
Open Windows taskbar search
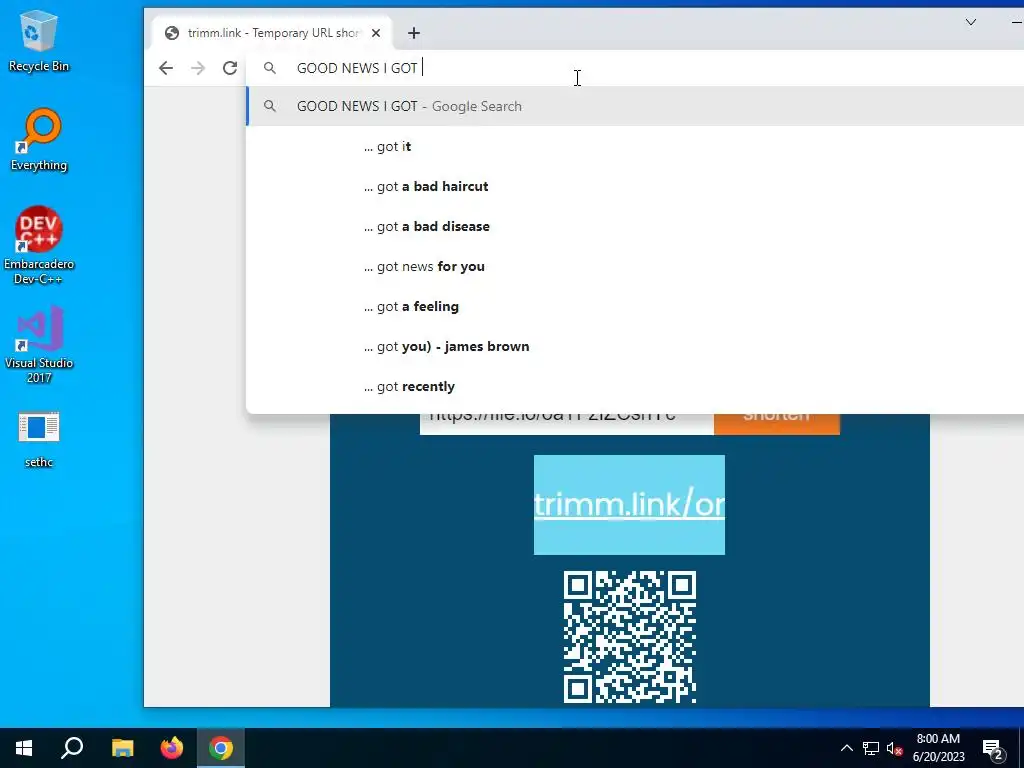point(72,748)
